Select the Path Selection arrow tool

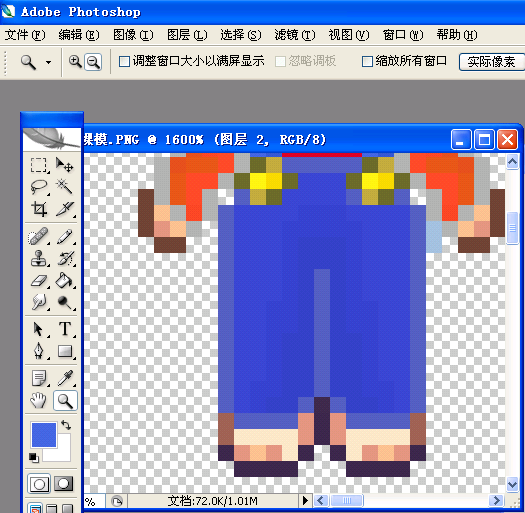[x=39, y=329]
